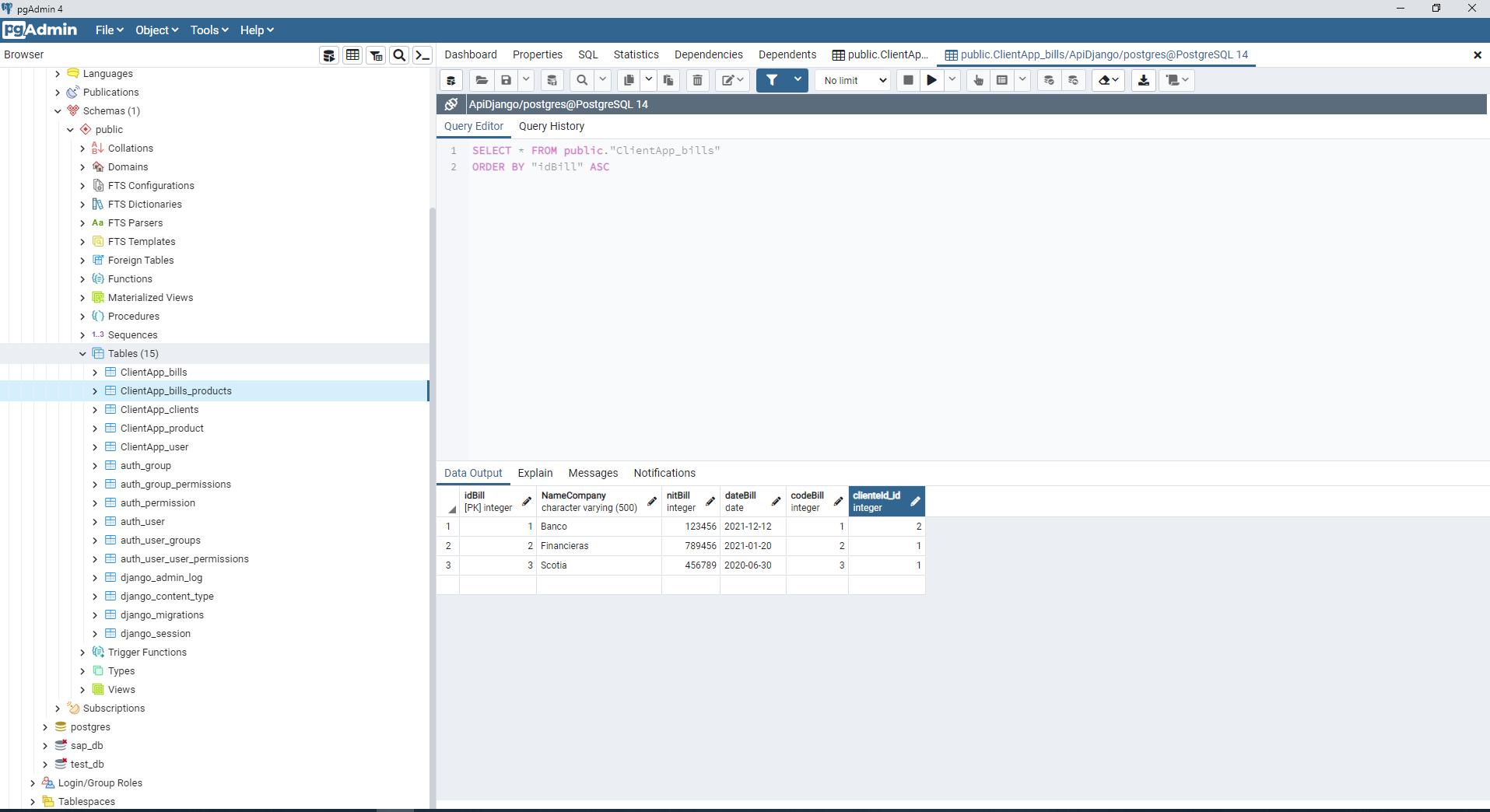The width and height of the screenshot is (1490, 812).
Task: Open the Query Tool icon in browser toolbar
Action: pyautogui.click(x=328, y=54)
